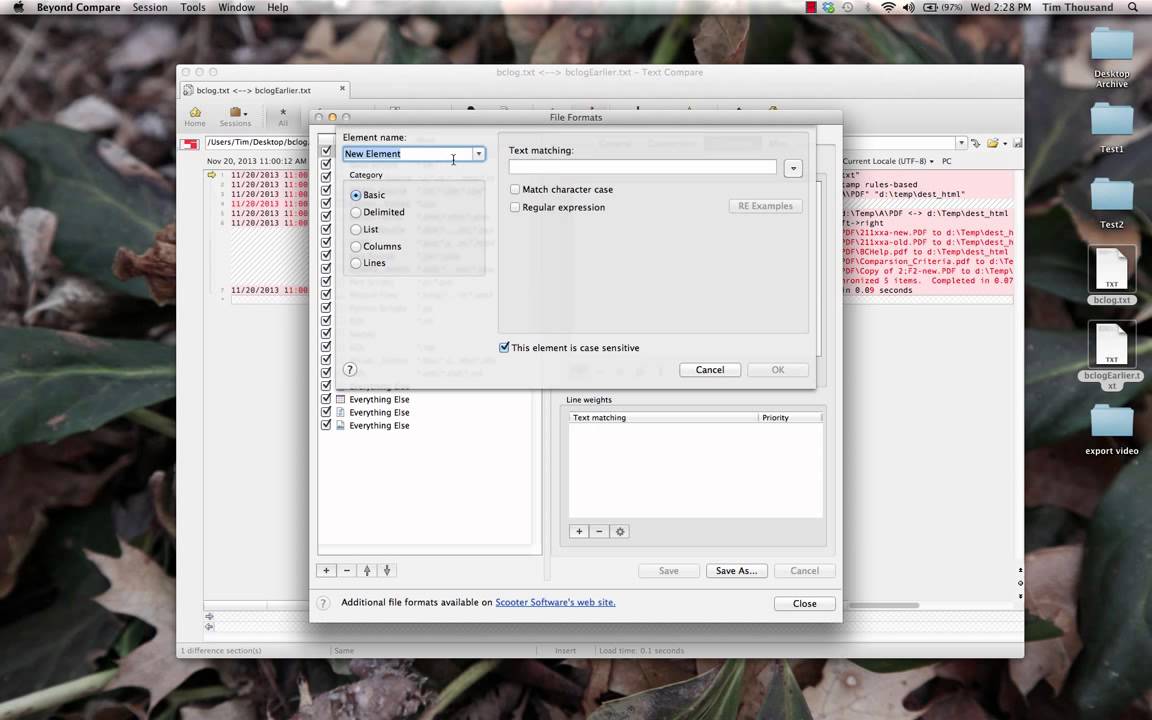Select the List category radio button

tap(356, 229)
